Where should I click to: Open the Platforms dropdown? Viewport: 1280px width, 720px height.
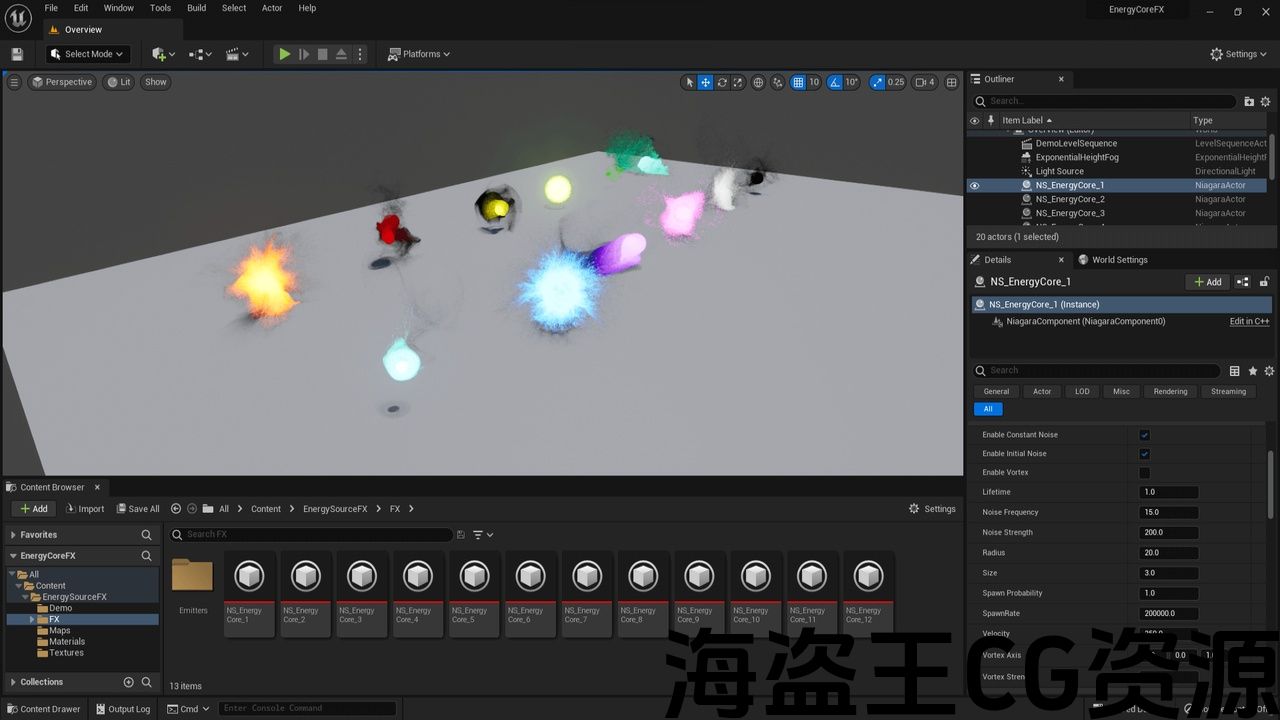419,54
